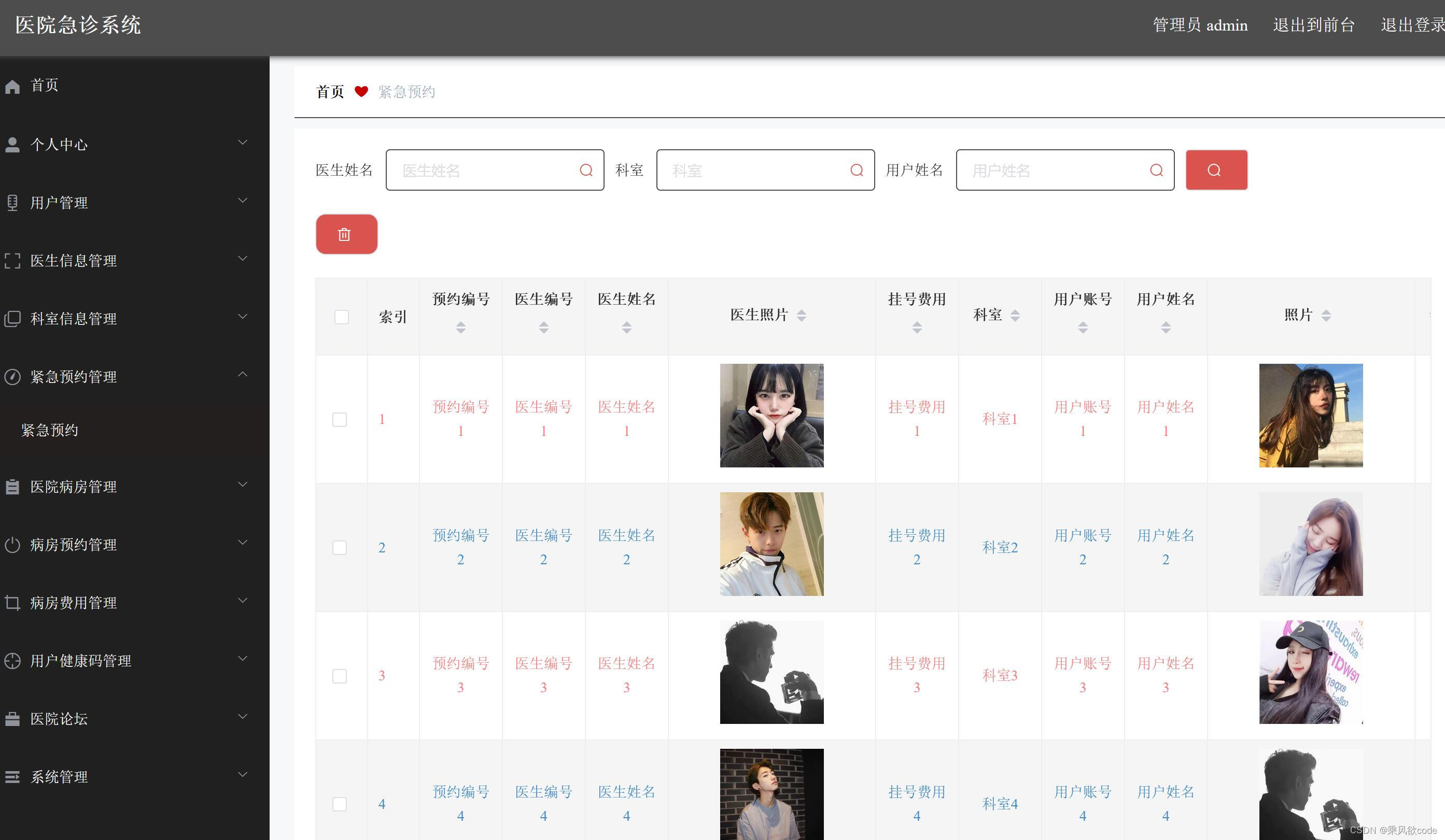Expand the 个人中心 menu chevron
Screen dimensions: 1445x840
coord(243,143)
